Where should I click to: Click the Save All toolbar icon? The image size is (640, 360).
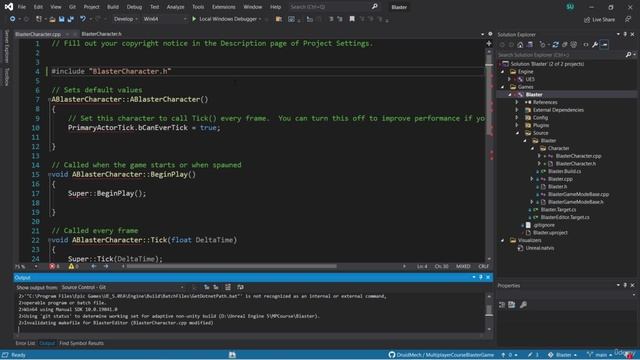pyautogui.click(x=71, y=19)
